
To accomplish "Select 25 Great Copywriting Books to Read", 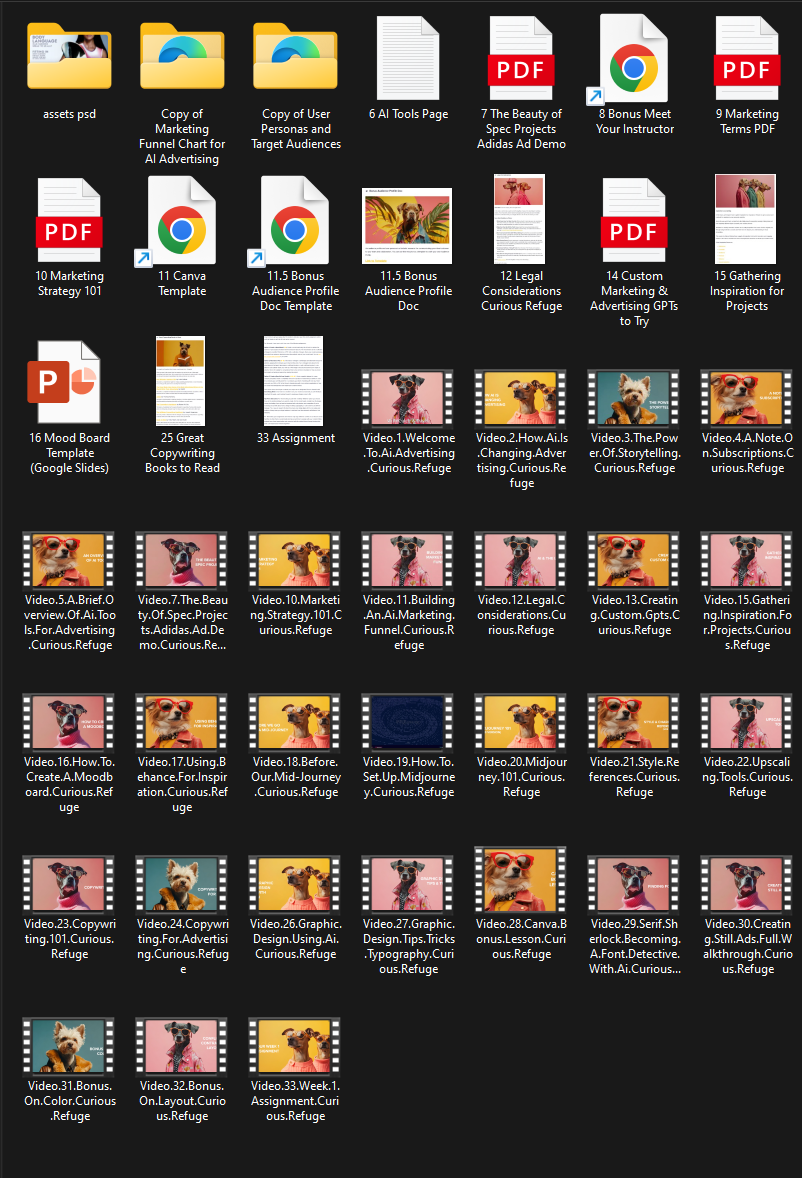I will pyautogui.click(x=182, y=382).
